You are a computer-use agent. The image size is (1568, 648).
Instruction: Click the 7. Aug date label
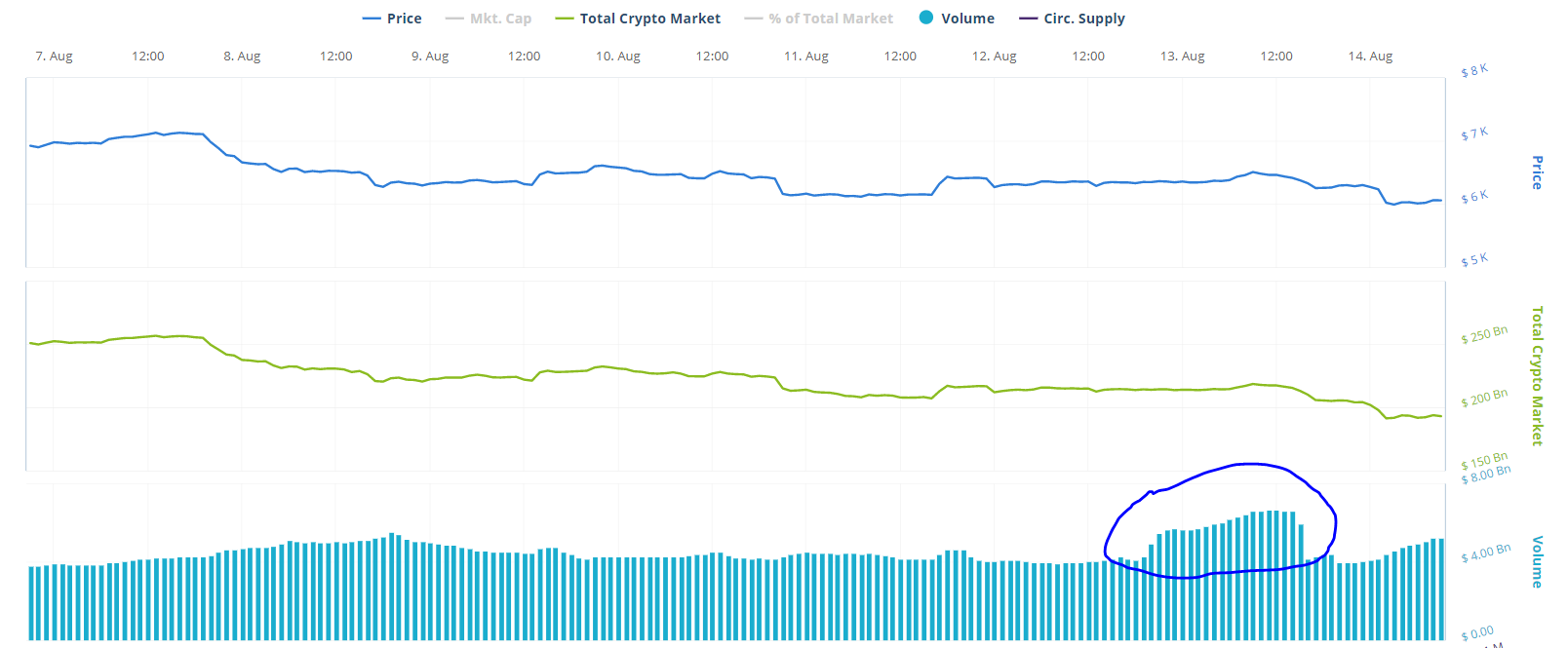pos(54,57)
